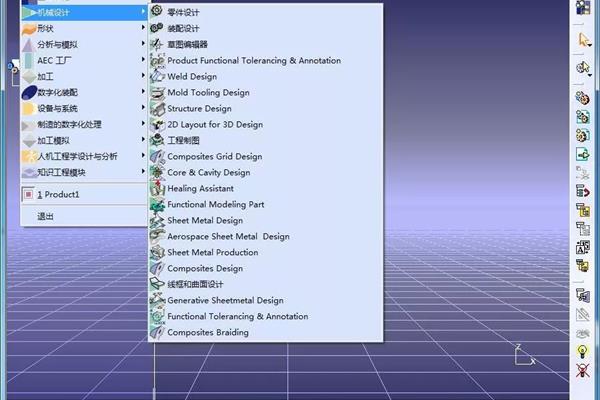This screenshot has height=400, width=600.
Task: Open the Weld Design workbench
Action: coord(266,77)
